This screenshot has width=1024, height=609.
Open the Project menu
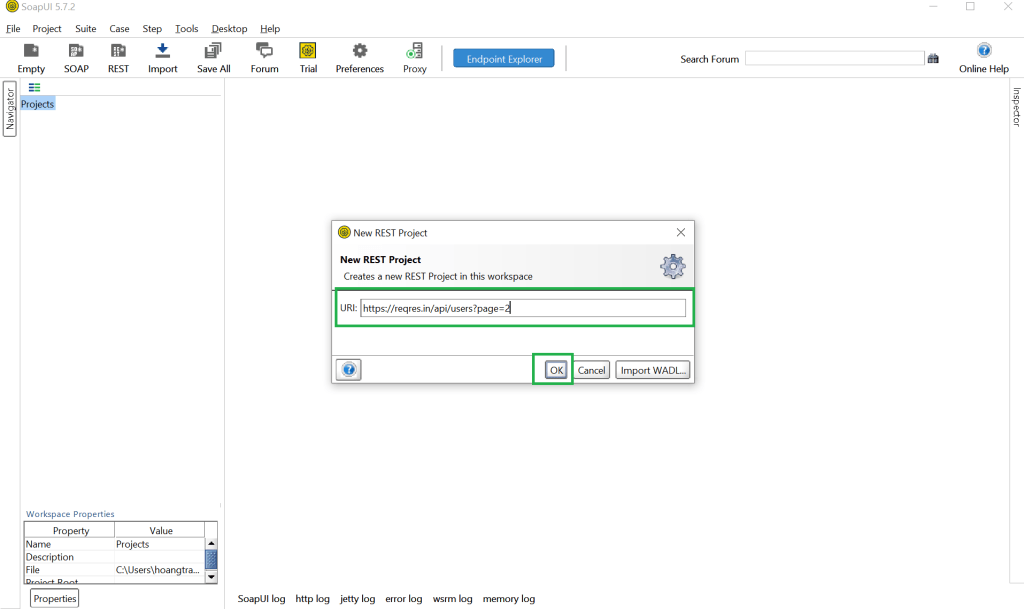pos(46,29)
